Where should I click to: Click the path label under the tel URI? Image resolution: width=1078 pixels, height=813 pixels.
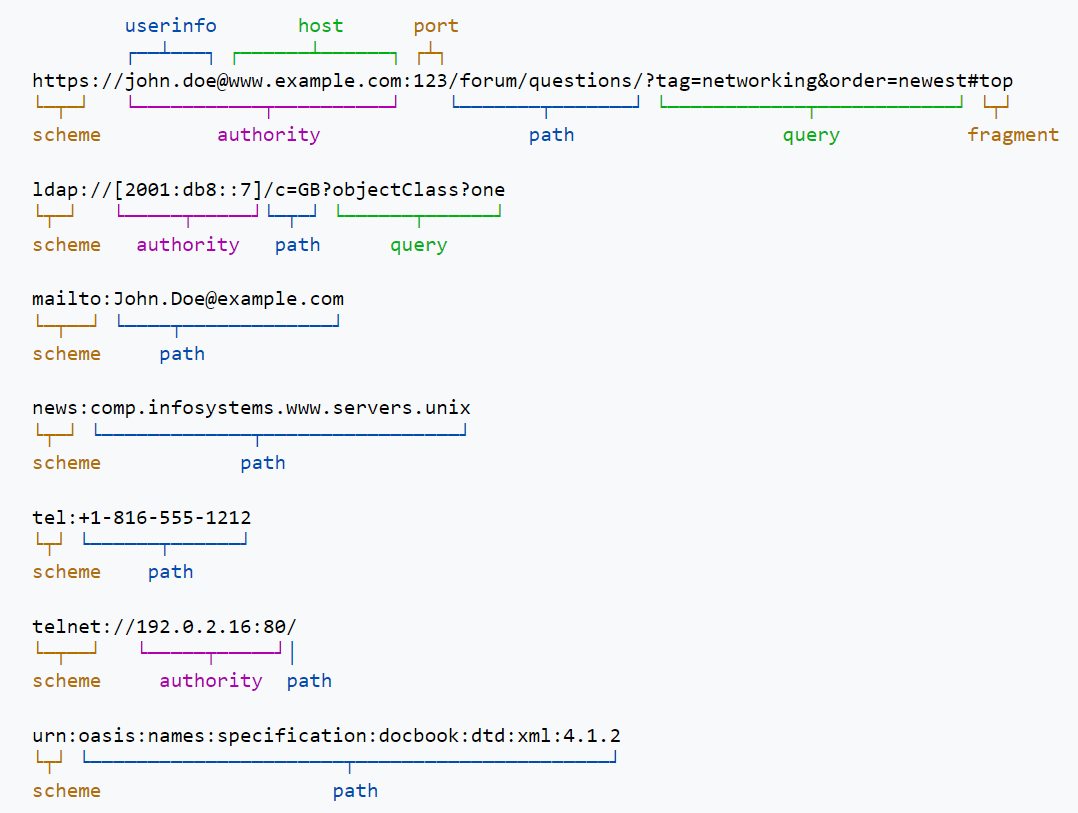pos(170,572)
